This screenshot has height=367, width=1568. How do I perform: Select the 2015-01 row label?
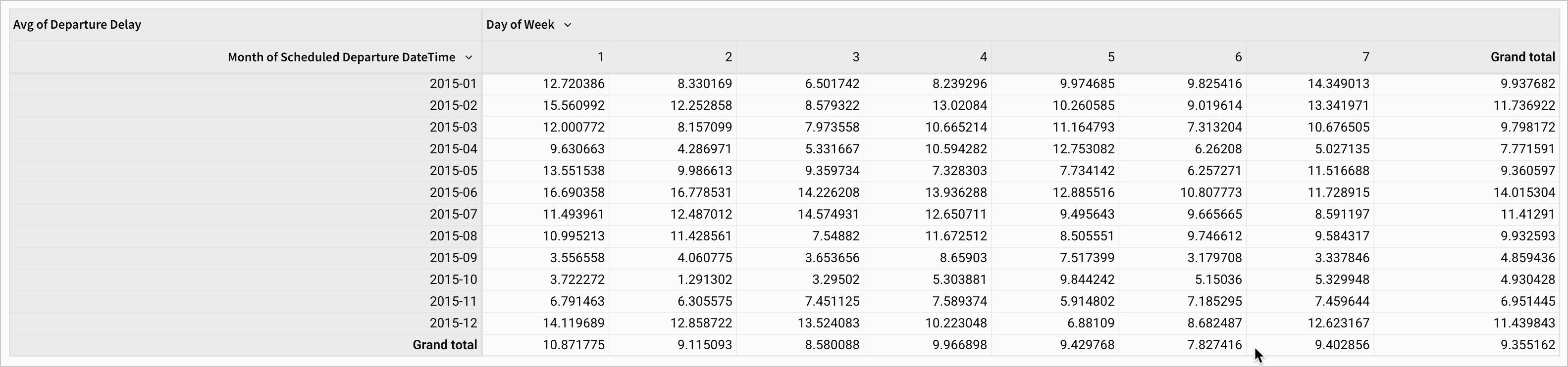click(x=453, y=84)
